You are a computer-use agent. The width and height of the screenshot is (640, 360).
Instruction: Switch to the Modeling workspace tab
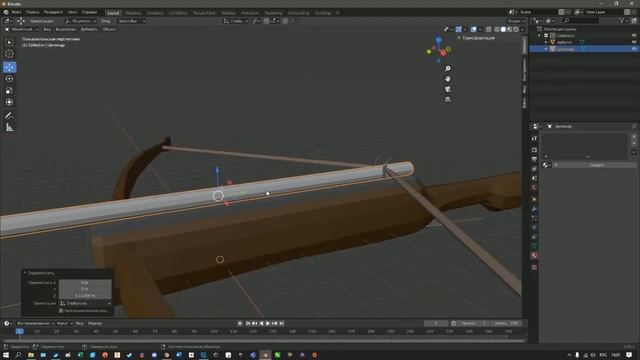click(133, 13)
